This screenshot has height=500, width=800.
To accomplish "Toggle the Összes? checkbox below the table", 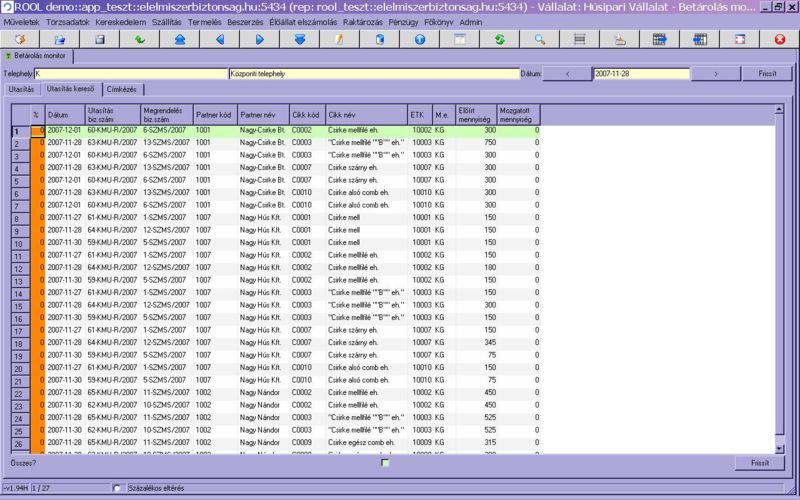I will (x=385, y=463).
